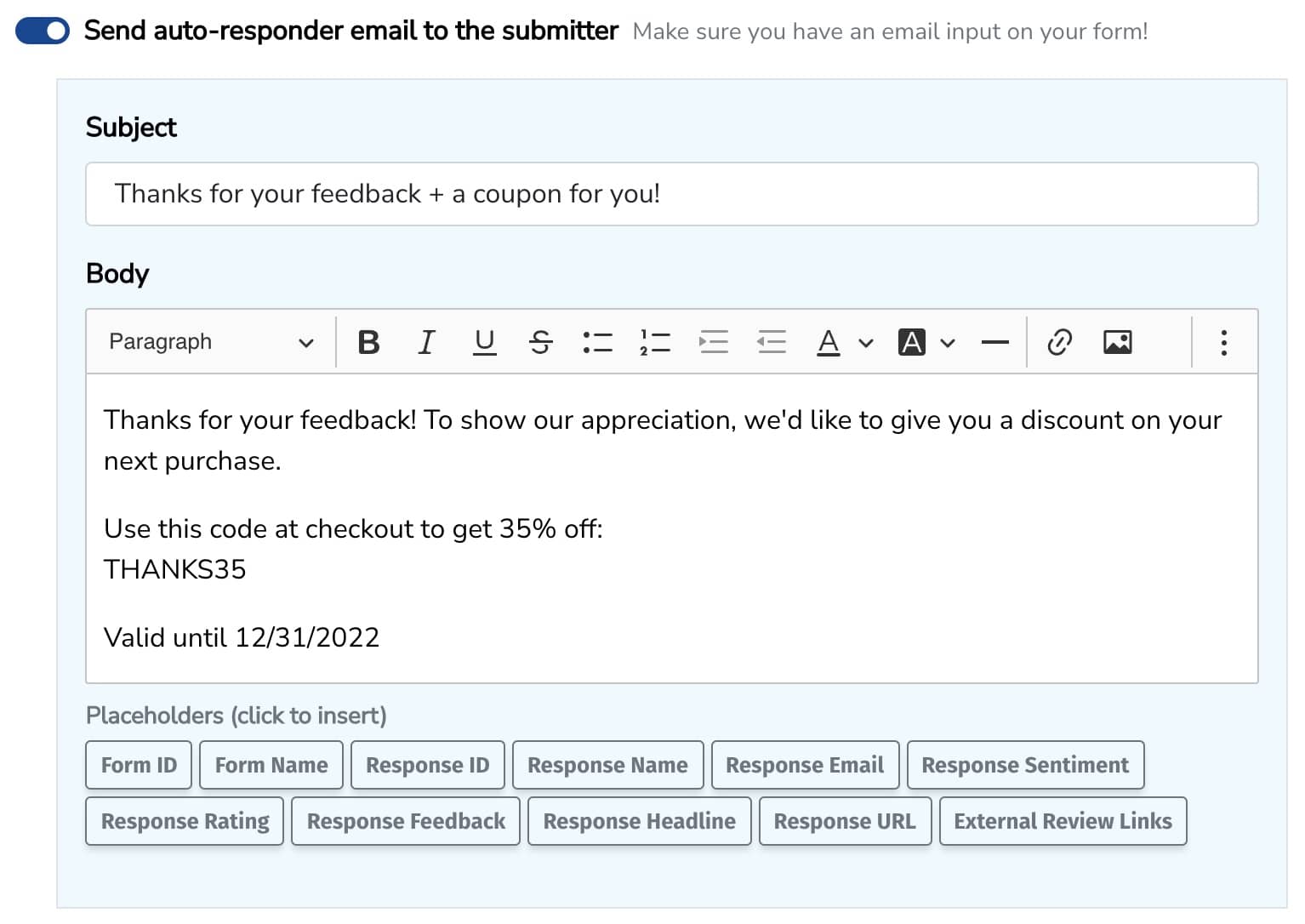Toggle bold formatting in the body editor
The image size is (1305, 924).
point(368,342)
